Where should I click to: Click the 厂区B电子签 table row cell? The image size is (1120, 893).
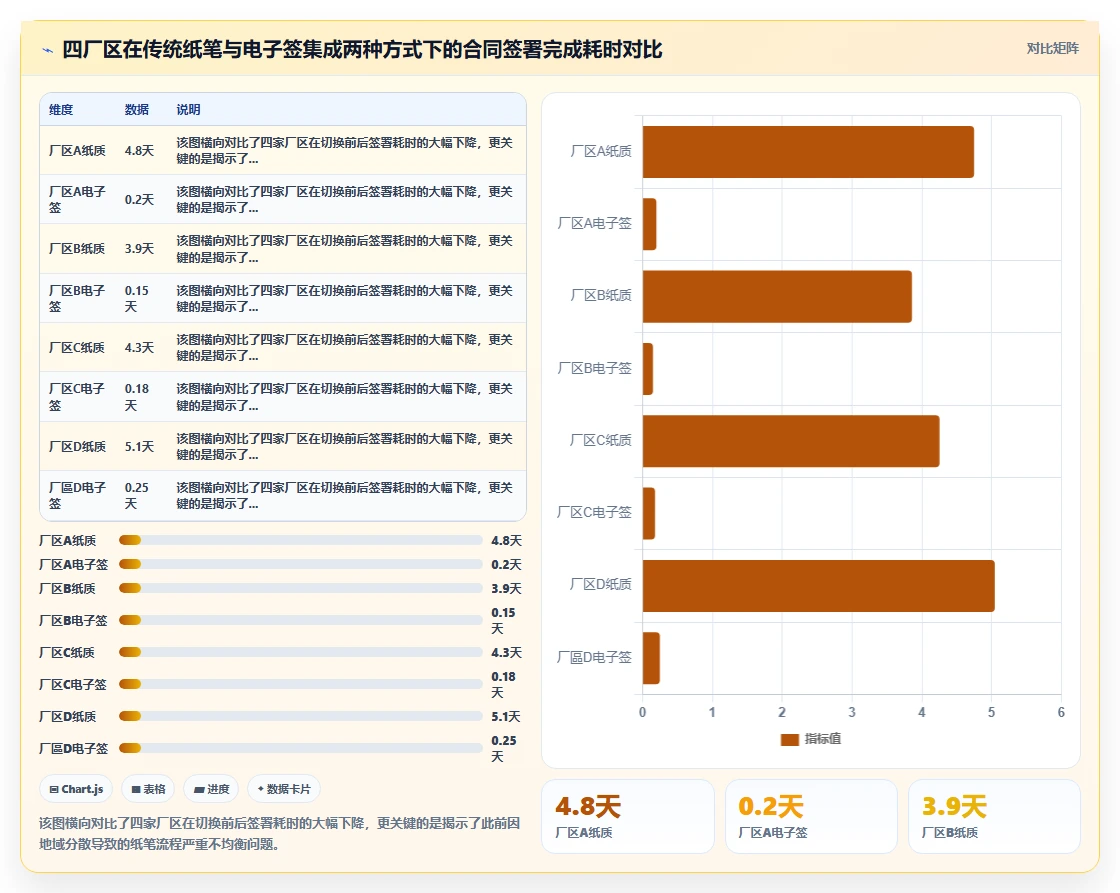(77, 298)
